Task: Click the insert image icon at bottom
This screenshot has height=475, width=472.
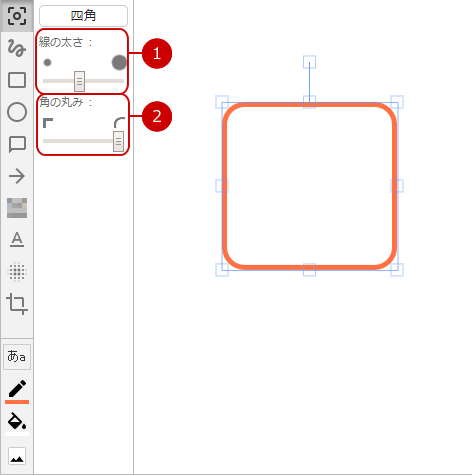Action: [17, 456]
